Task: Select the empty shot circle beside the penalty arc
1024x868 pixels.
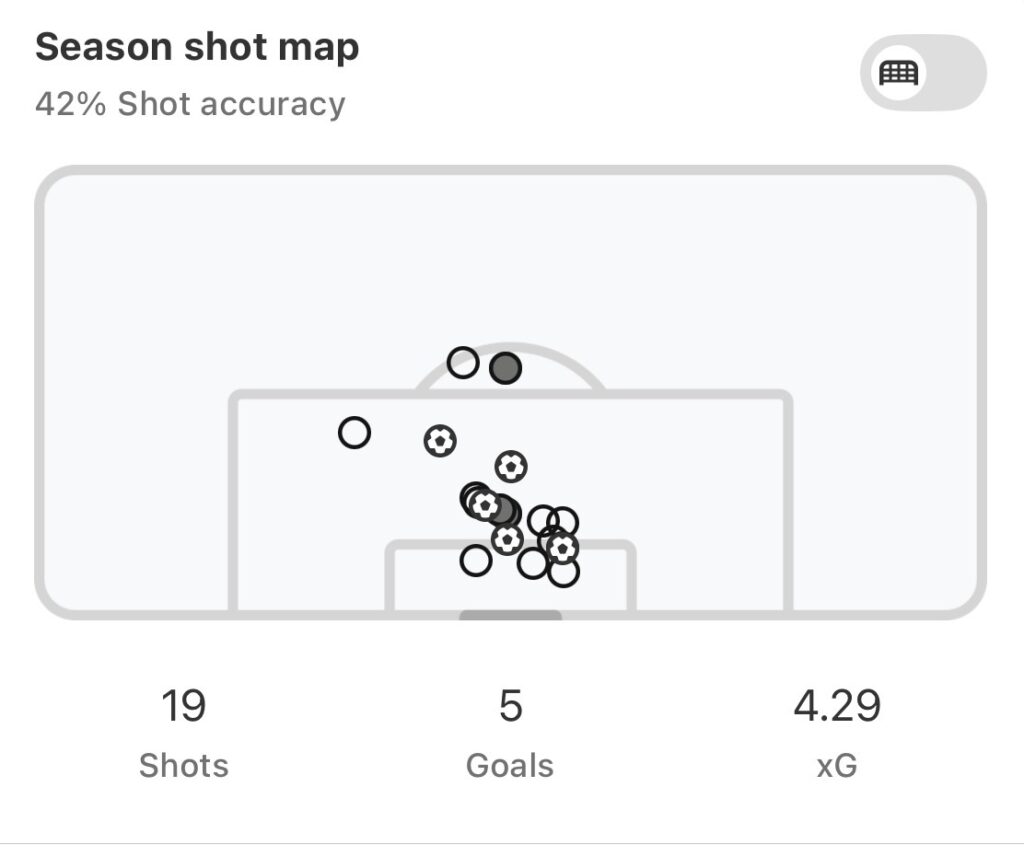Action: (463, 362)
